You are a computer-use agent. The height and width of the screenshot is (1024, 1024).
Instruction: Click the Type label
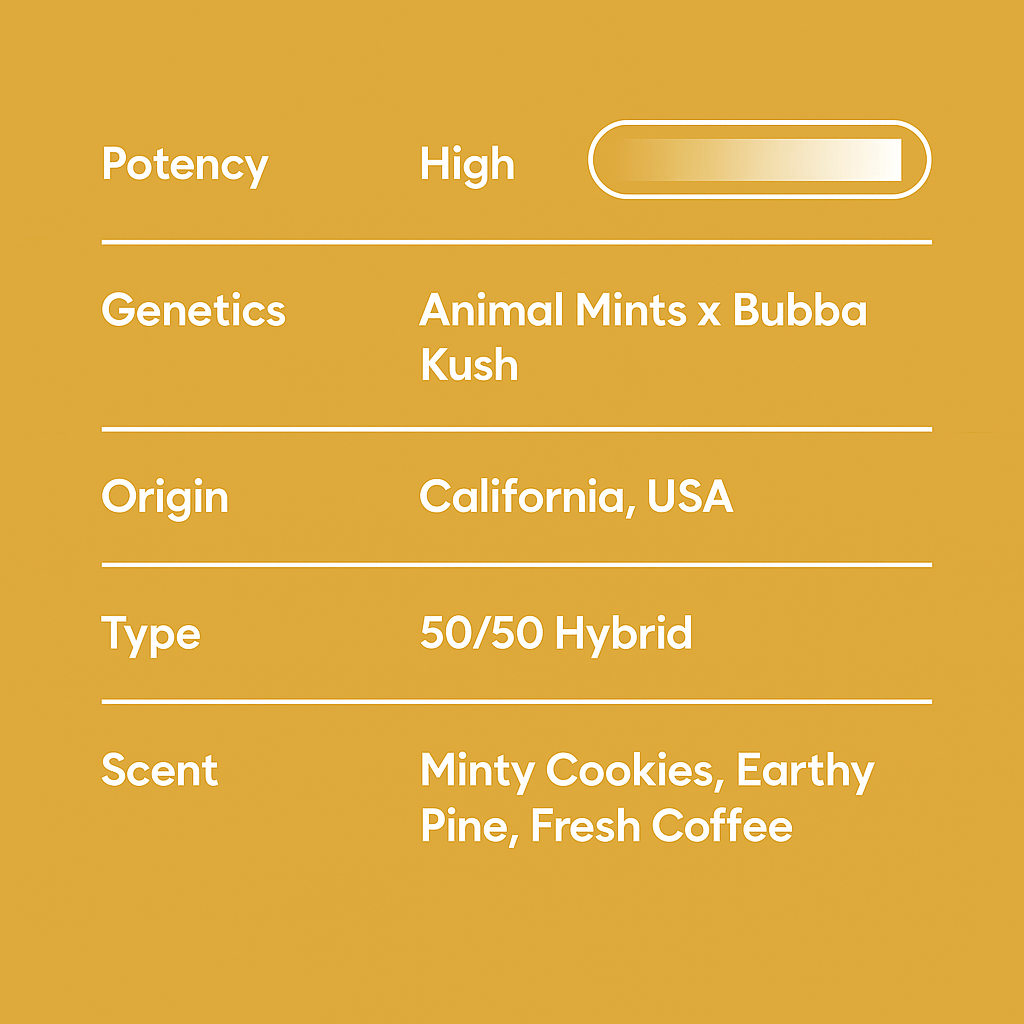tap(151, 635)
